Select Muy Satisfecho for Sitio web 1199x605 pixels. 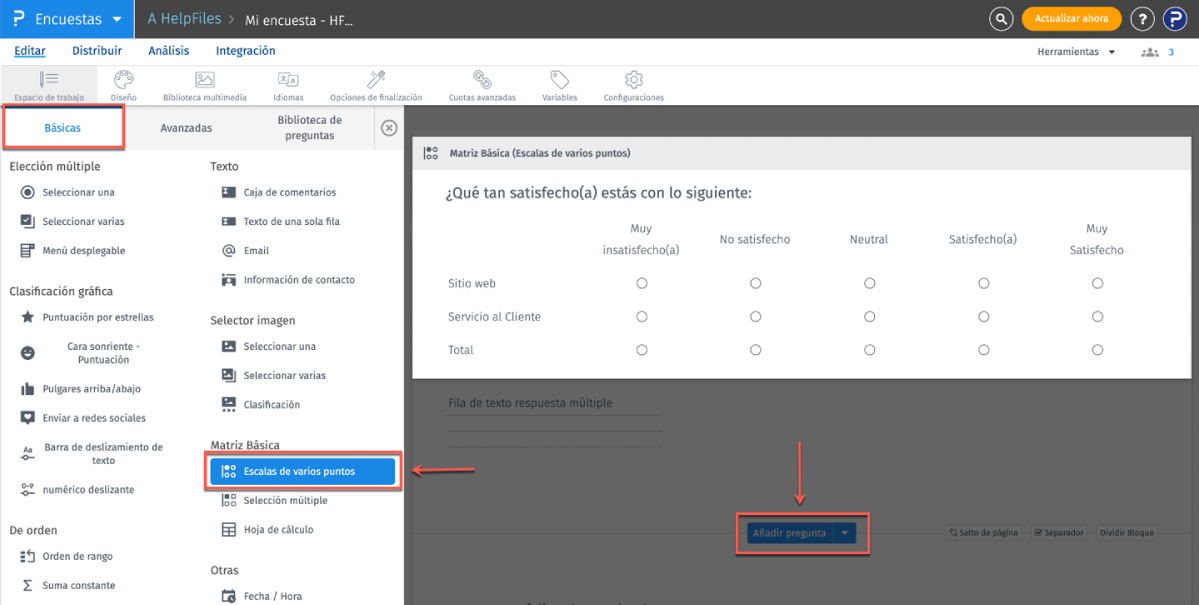[x=1097, y=283]
